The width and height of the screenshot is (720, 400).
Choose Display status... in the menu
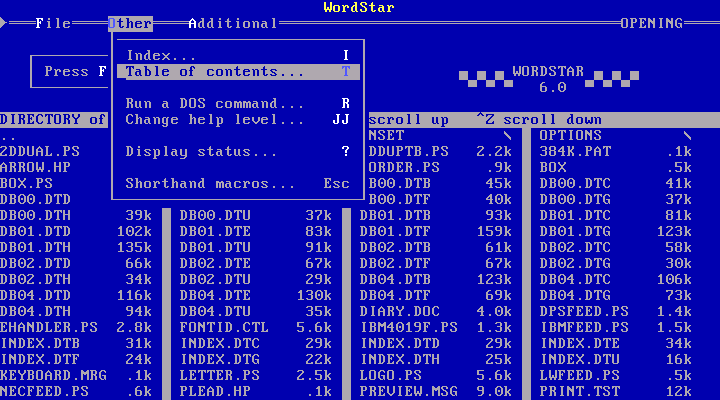click(x=238, y=152)
